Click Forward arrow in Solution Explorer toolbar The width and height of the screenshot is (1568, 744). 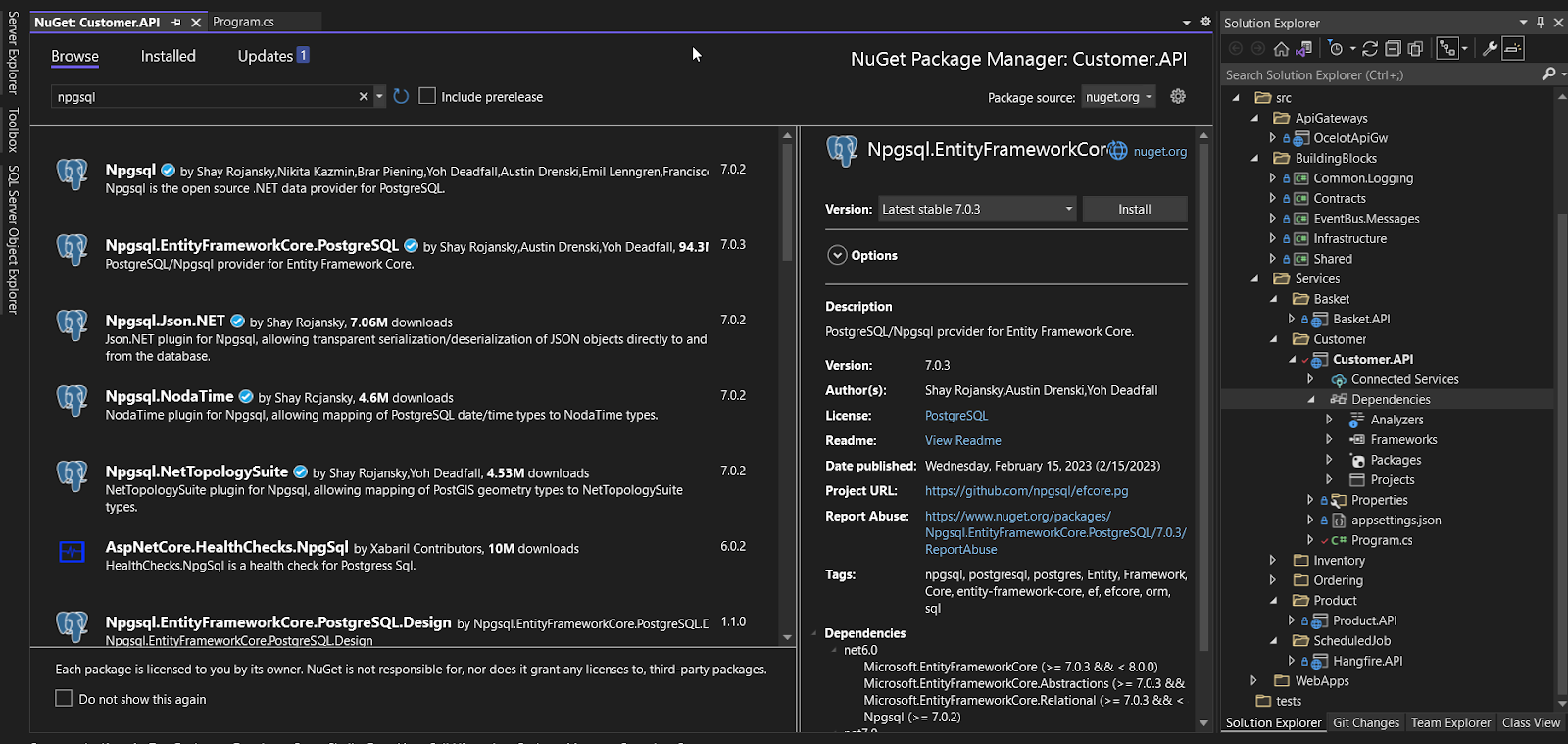[x=1258, y=48]
